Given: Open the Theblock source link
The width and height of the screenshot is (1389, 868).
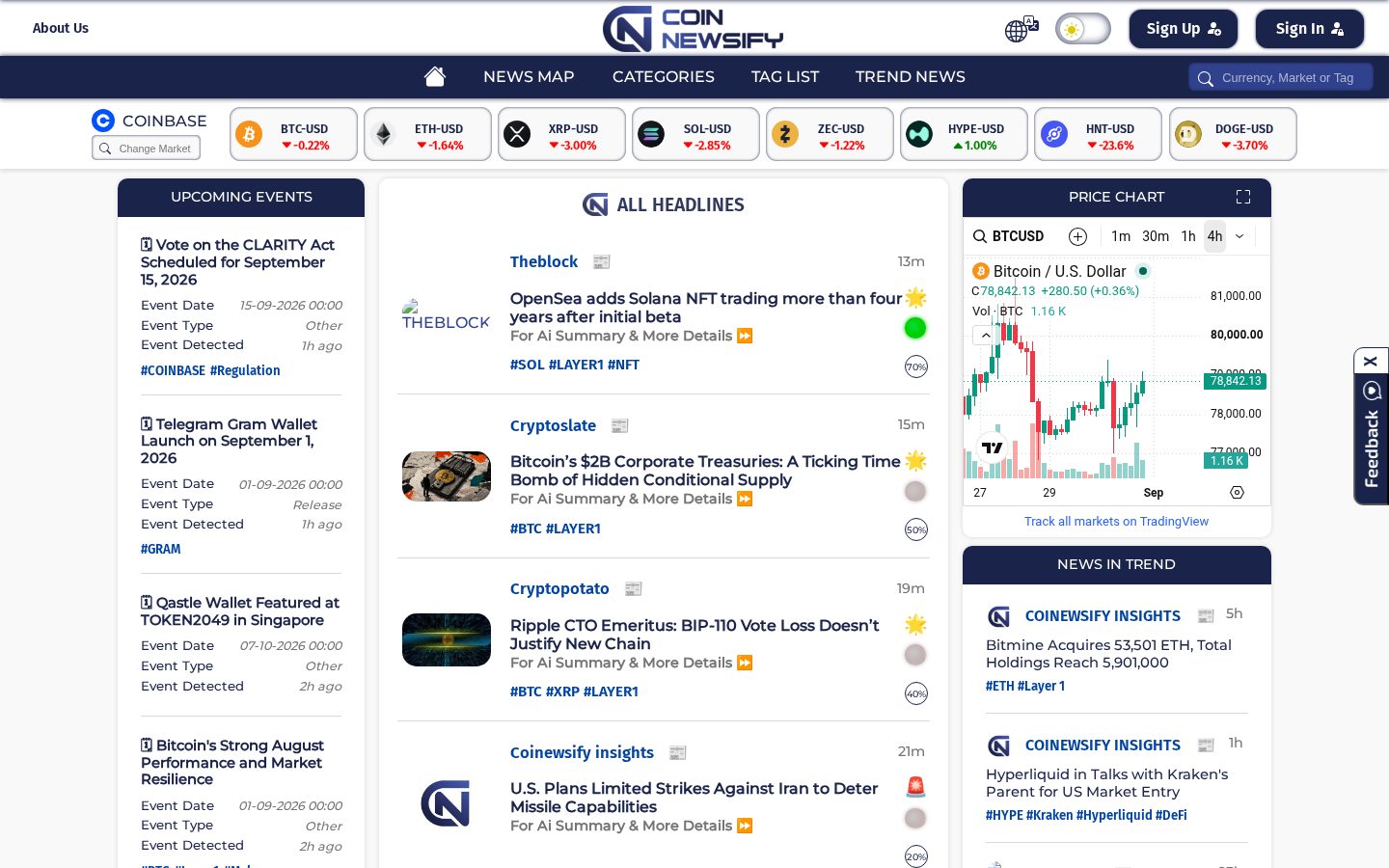Looking at the screenshot, I should 544,261.
